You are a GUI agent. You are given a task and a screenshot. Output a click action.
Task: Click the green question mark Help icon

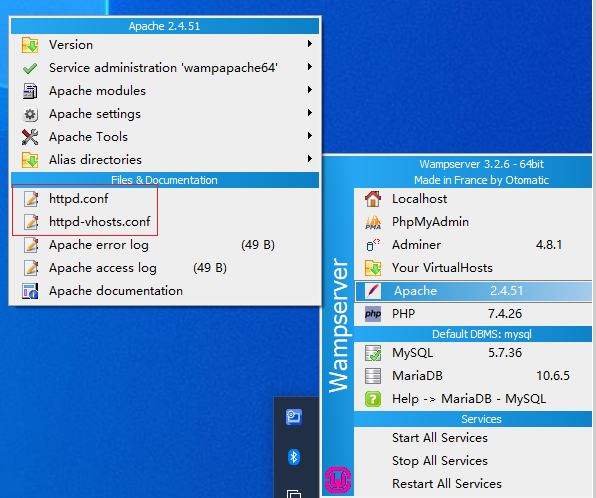tap(373, 399)
